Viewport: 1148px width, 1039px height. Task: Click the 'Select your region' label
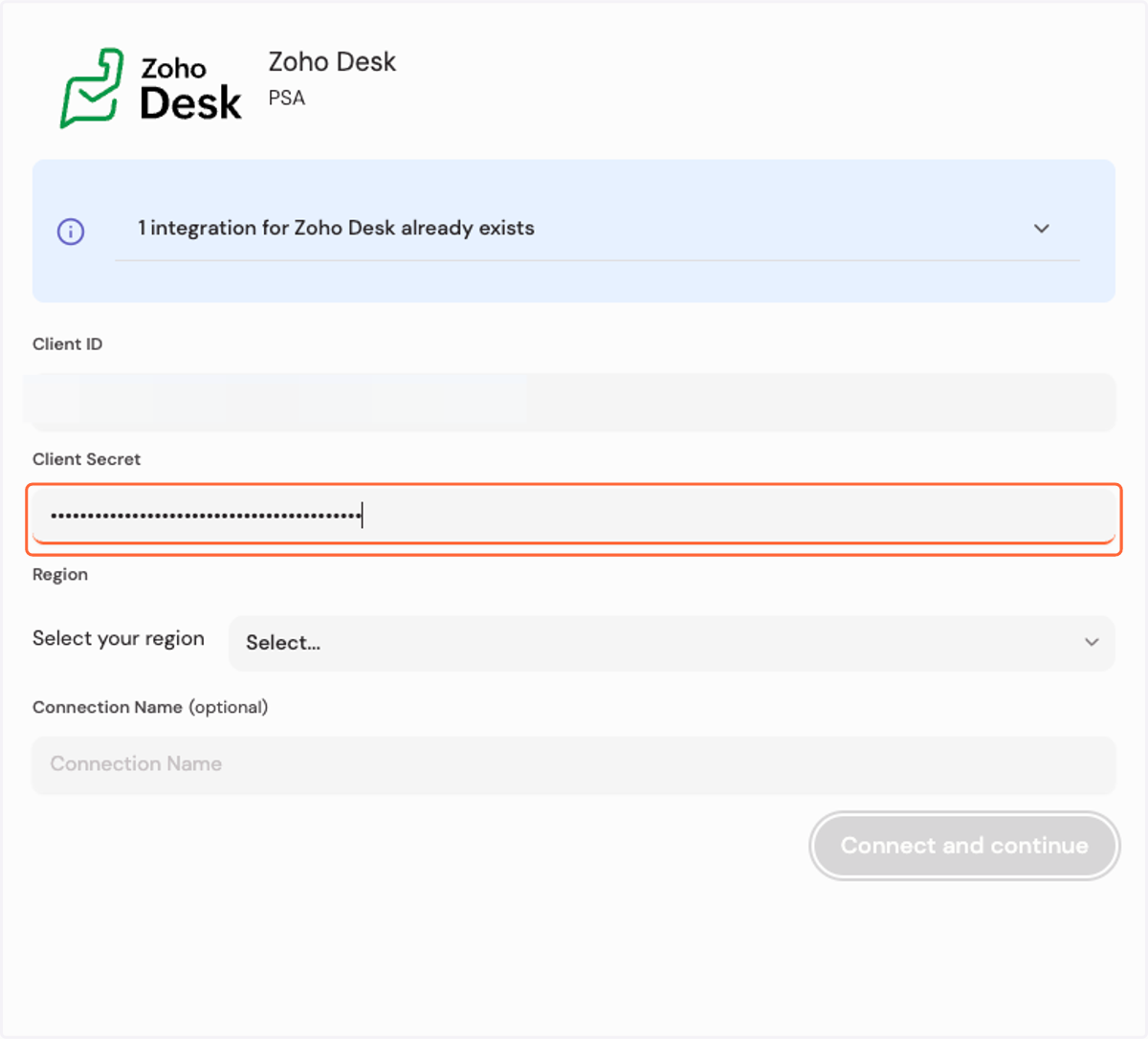[119, 638]
